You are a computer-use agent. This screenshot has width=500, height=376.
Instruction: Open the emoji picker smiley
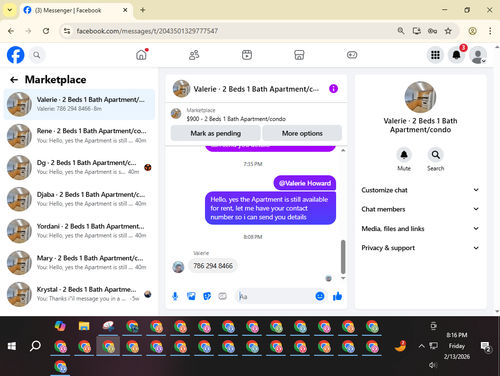tap(320, 296)
